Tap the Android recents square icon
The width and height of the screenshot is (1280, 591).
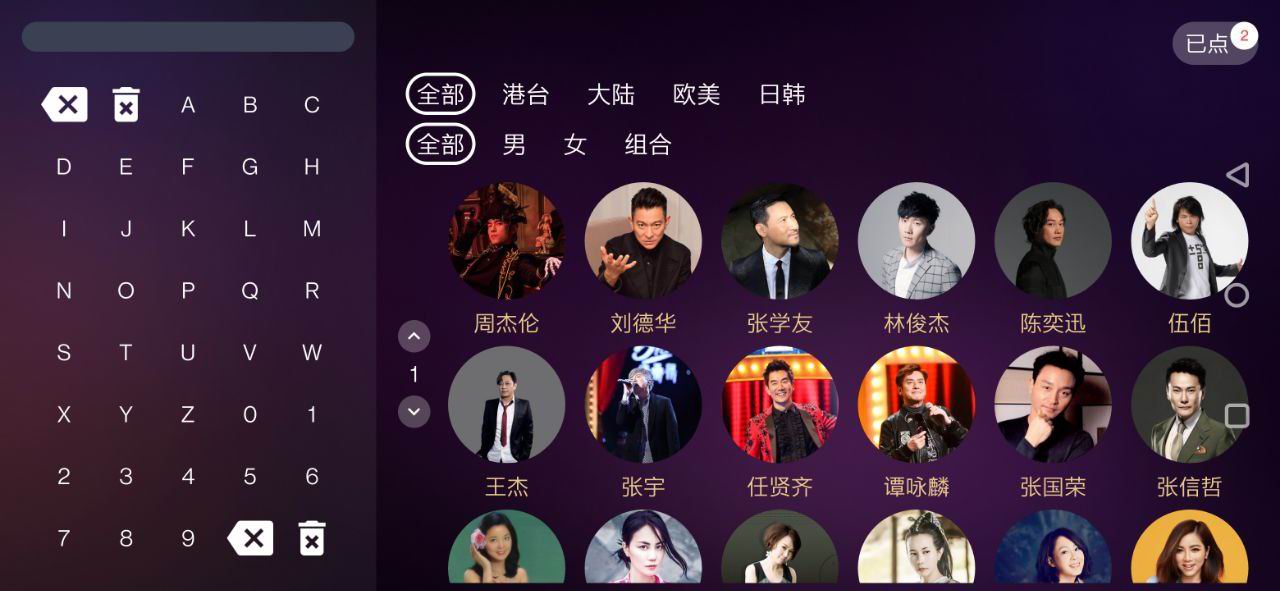tap(1237, 416)
